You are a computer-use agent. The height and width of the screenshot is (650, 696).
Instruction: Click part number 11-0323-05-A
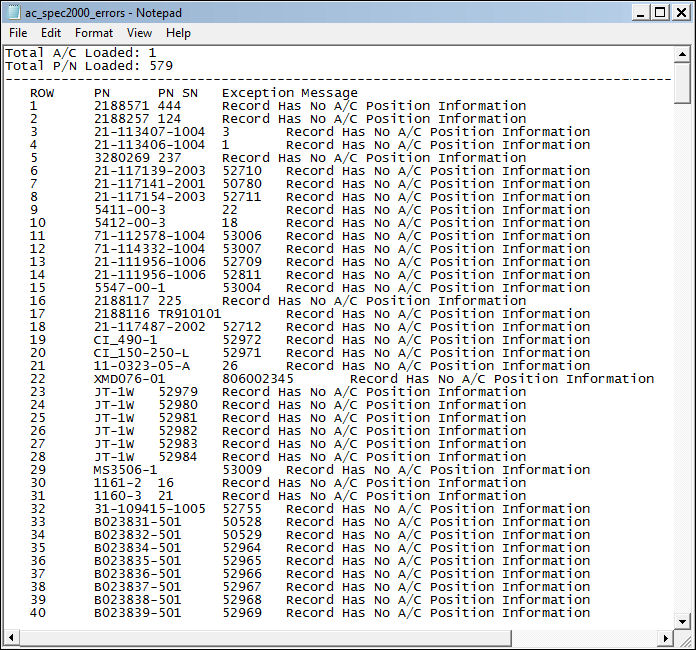tap(142, 365)
